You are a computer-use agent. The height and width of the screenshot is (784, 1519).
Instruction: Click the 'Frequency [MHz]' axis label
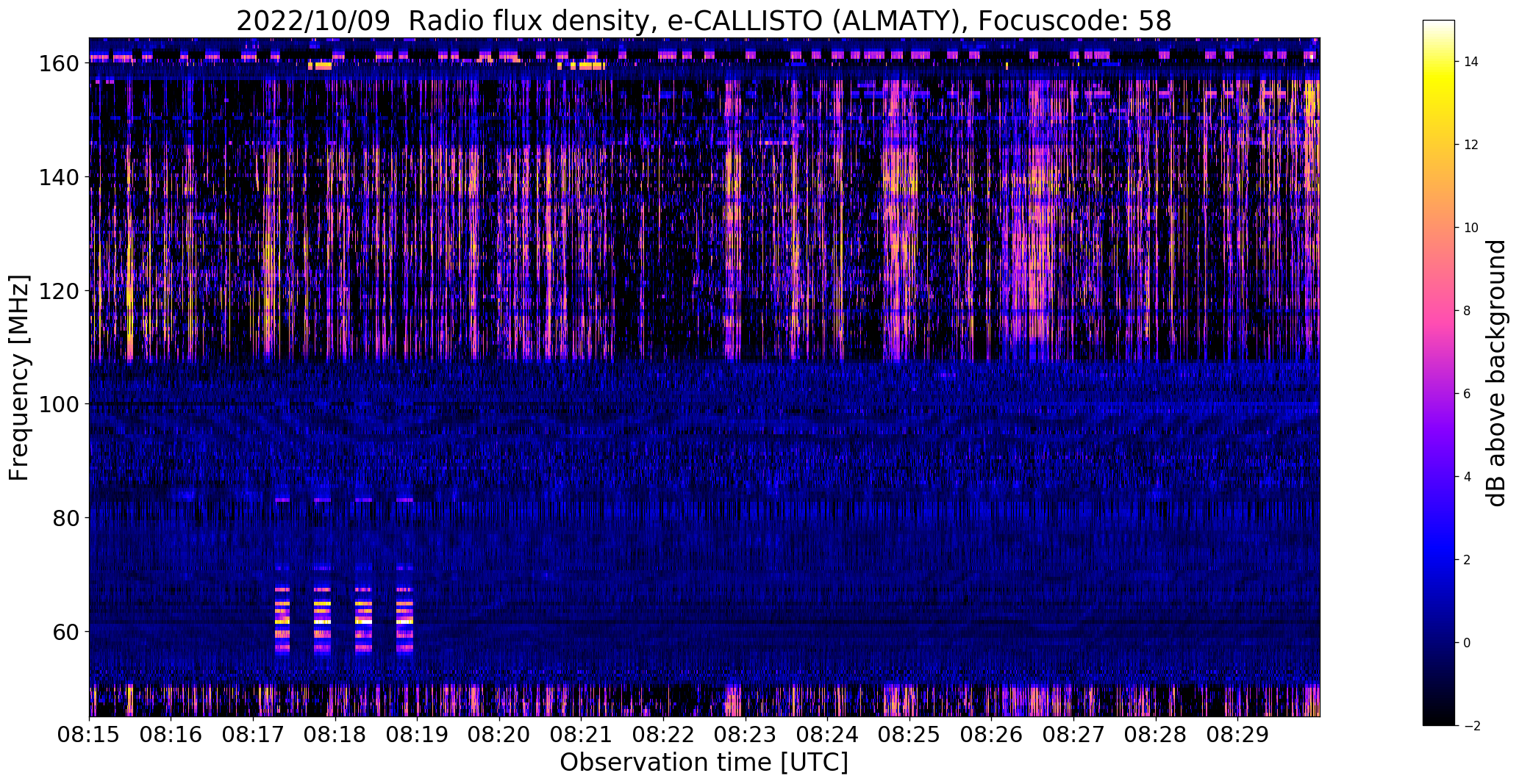pyautogui.click(x=19, y=378)
